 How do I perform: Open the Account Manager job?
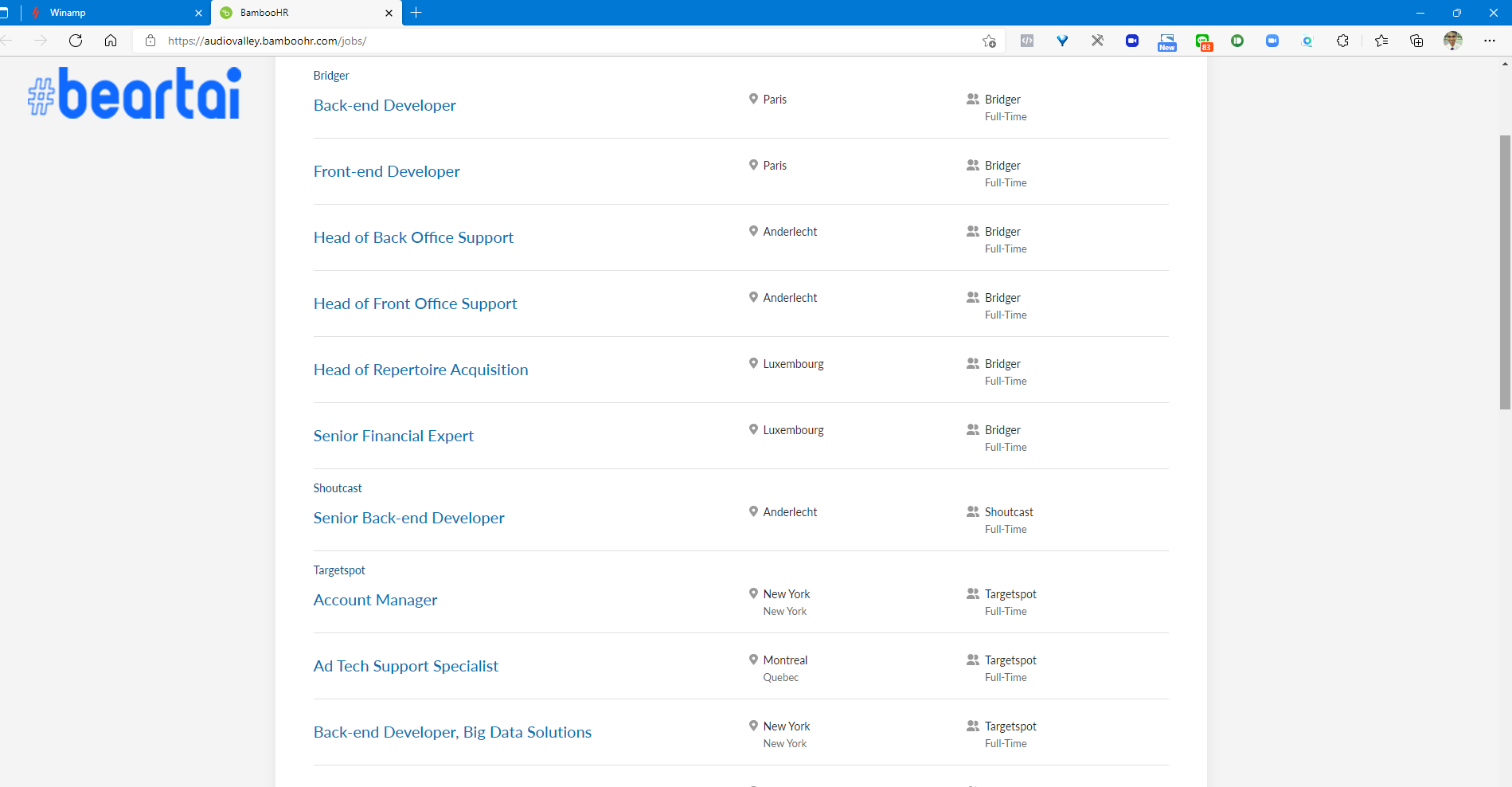click(x=375, y=600)
